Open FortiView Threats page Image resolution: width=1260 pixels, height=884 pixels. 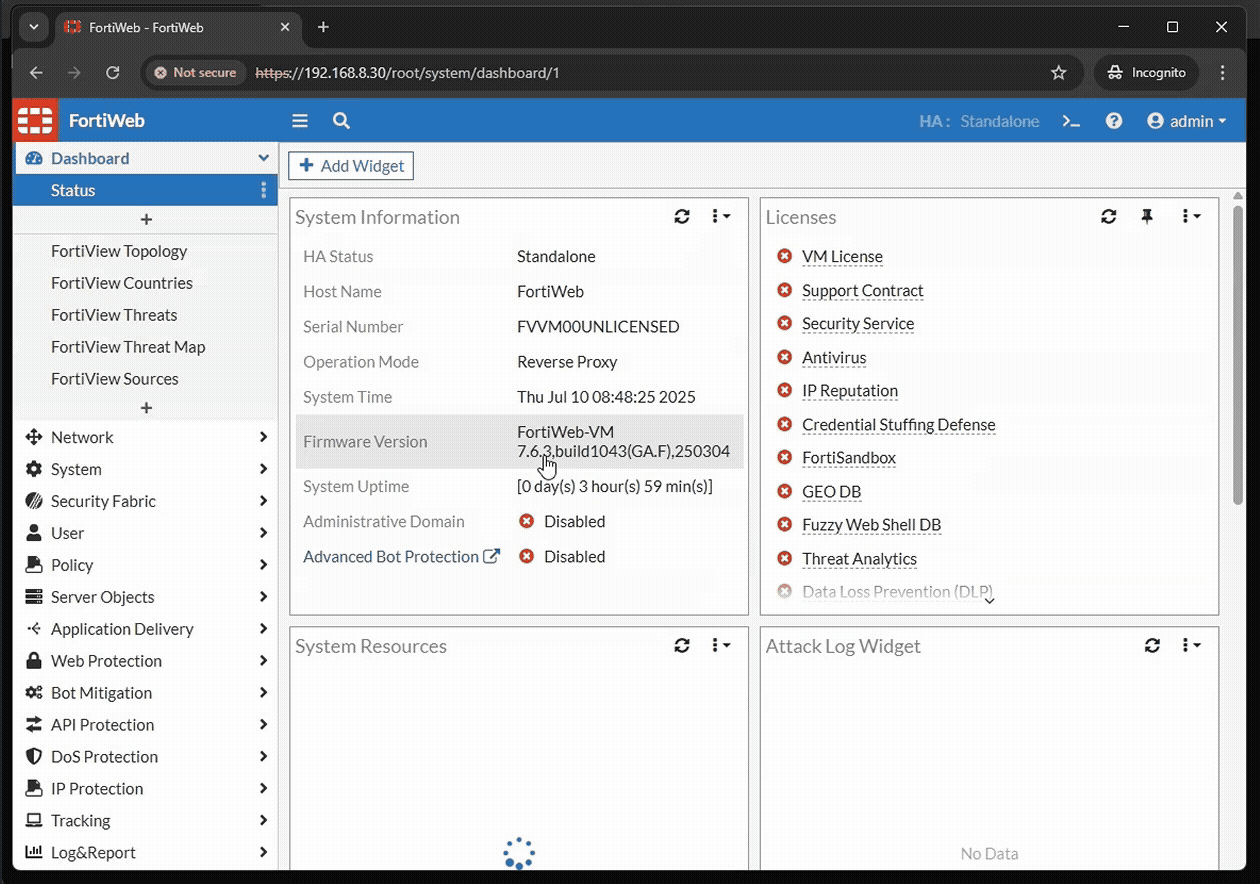tap(114, 315)
